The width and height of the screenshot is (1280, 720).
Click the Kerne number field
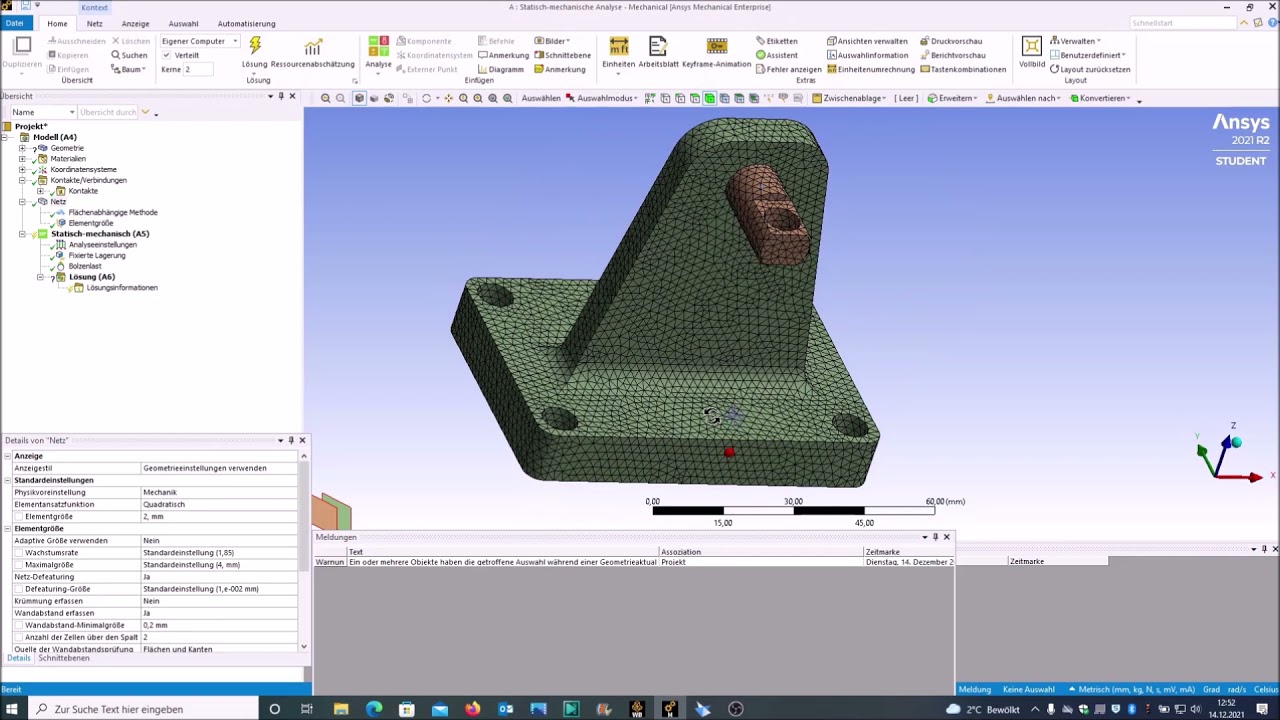tap(198, 69)
